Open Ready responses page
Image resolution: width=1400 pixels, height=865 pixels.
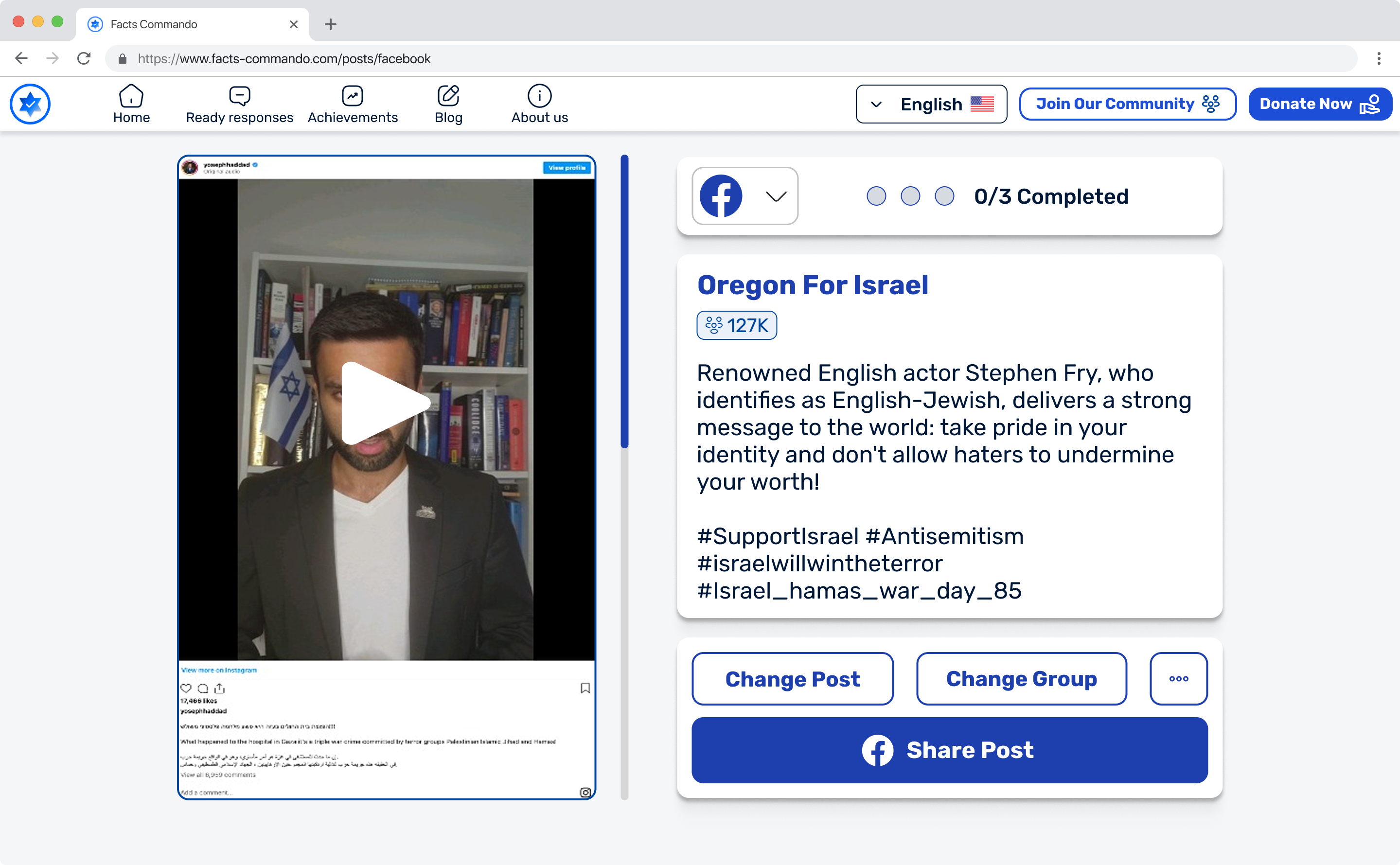pyautogui.click(x=239, y=104)
